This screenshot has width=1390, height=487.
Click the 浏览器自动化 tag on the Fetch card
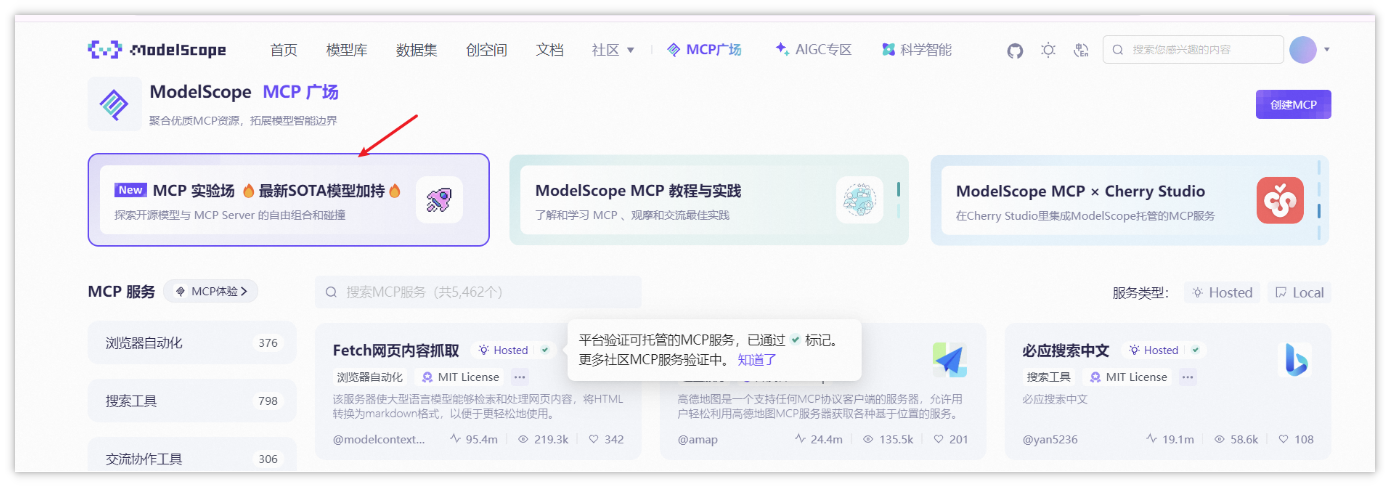pos(370,377)
